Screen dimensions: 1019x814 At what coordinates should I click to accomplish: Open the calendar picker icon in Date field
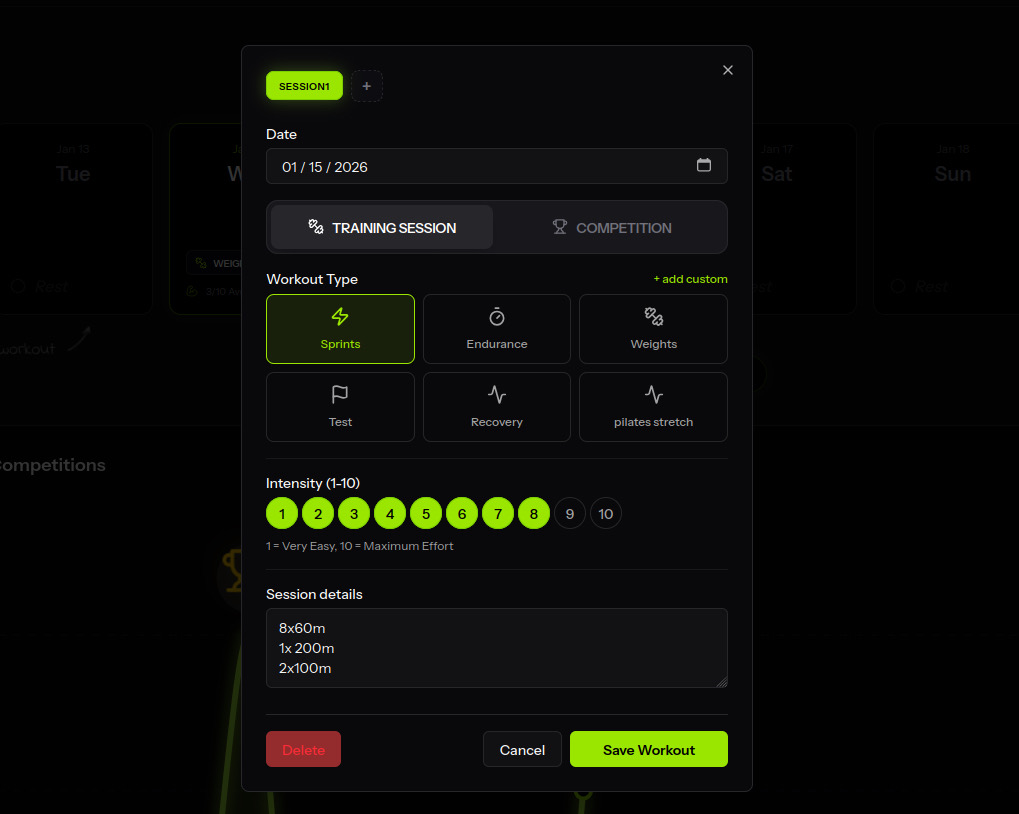(x=704, y=166)
